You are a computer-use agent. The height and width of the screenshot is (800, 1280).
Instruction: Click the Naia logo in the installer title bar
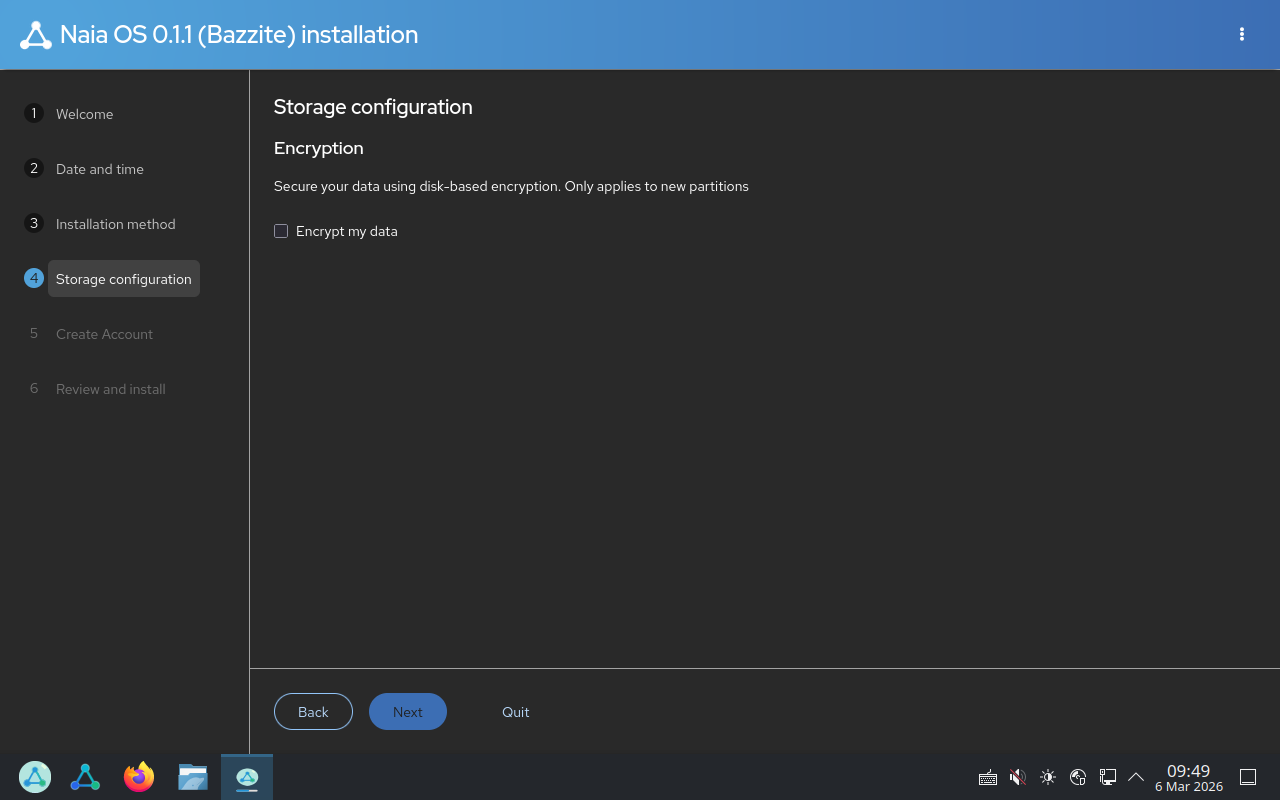[36, 33]
